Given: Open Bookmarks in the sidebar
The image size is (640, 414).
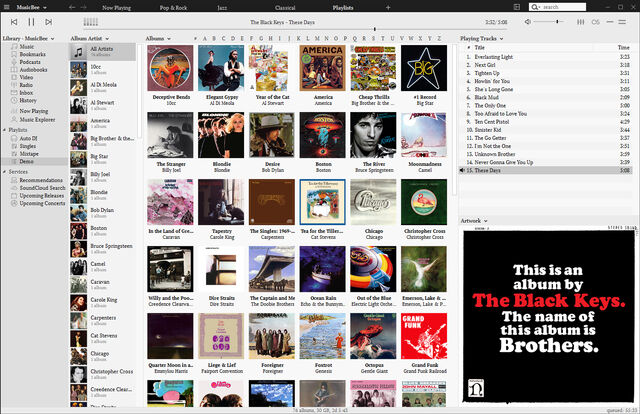Looking at the screenshot, I should click(x=32, y=54).
